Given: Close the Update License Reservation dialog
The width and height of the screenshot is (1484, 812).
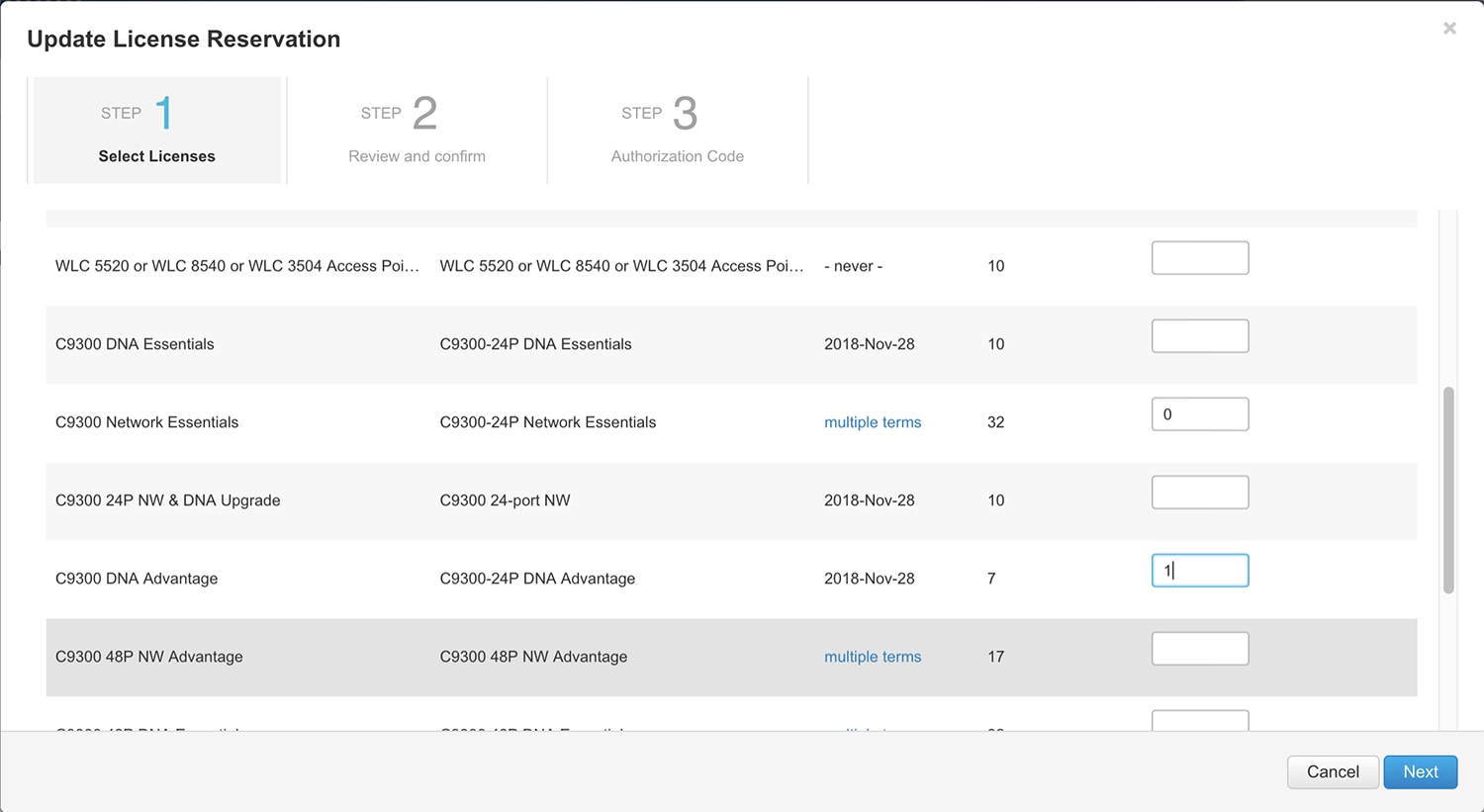Looking at the screenshot, I should pos(1449,29).
